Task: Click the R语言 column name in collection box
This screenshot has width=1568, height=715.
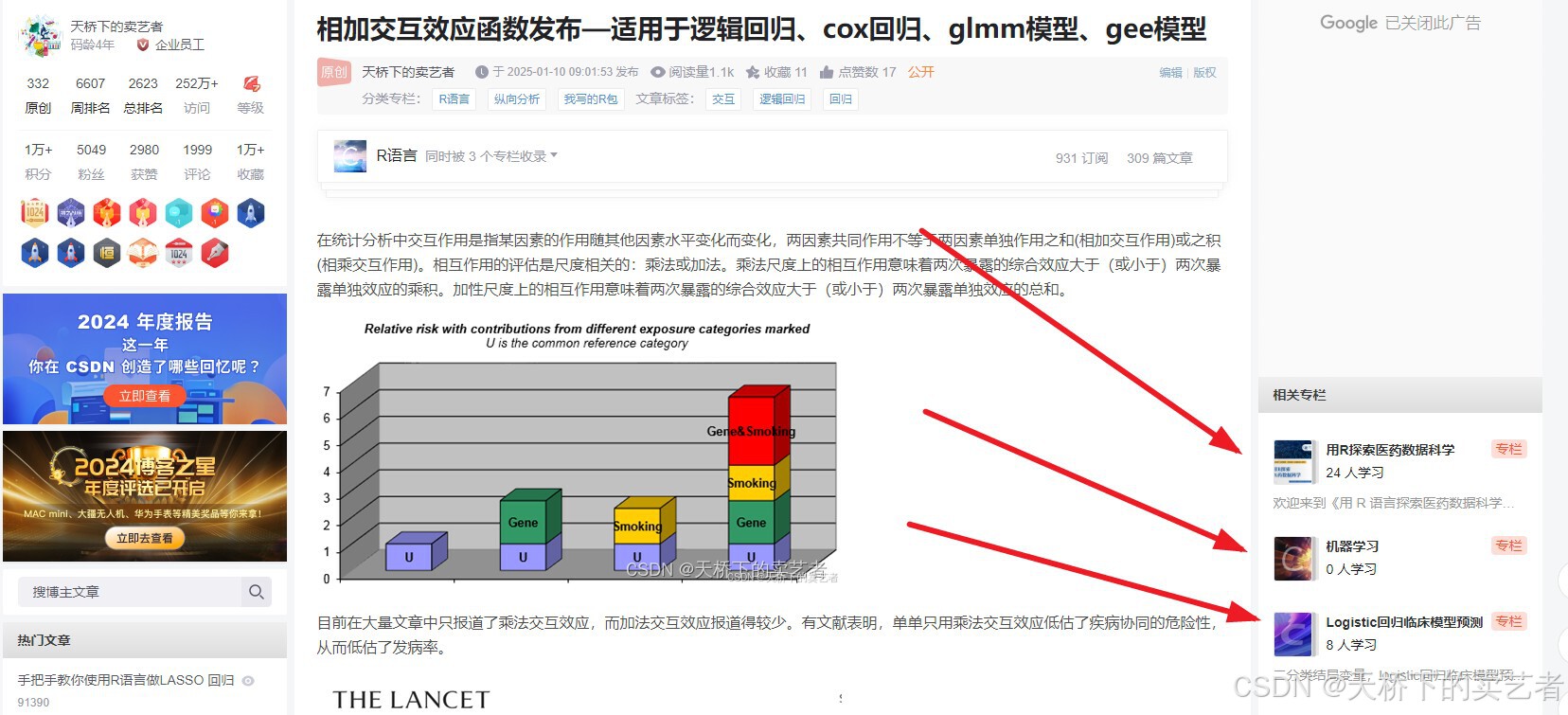Action: [397, 155]
